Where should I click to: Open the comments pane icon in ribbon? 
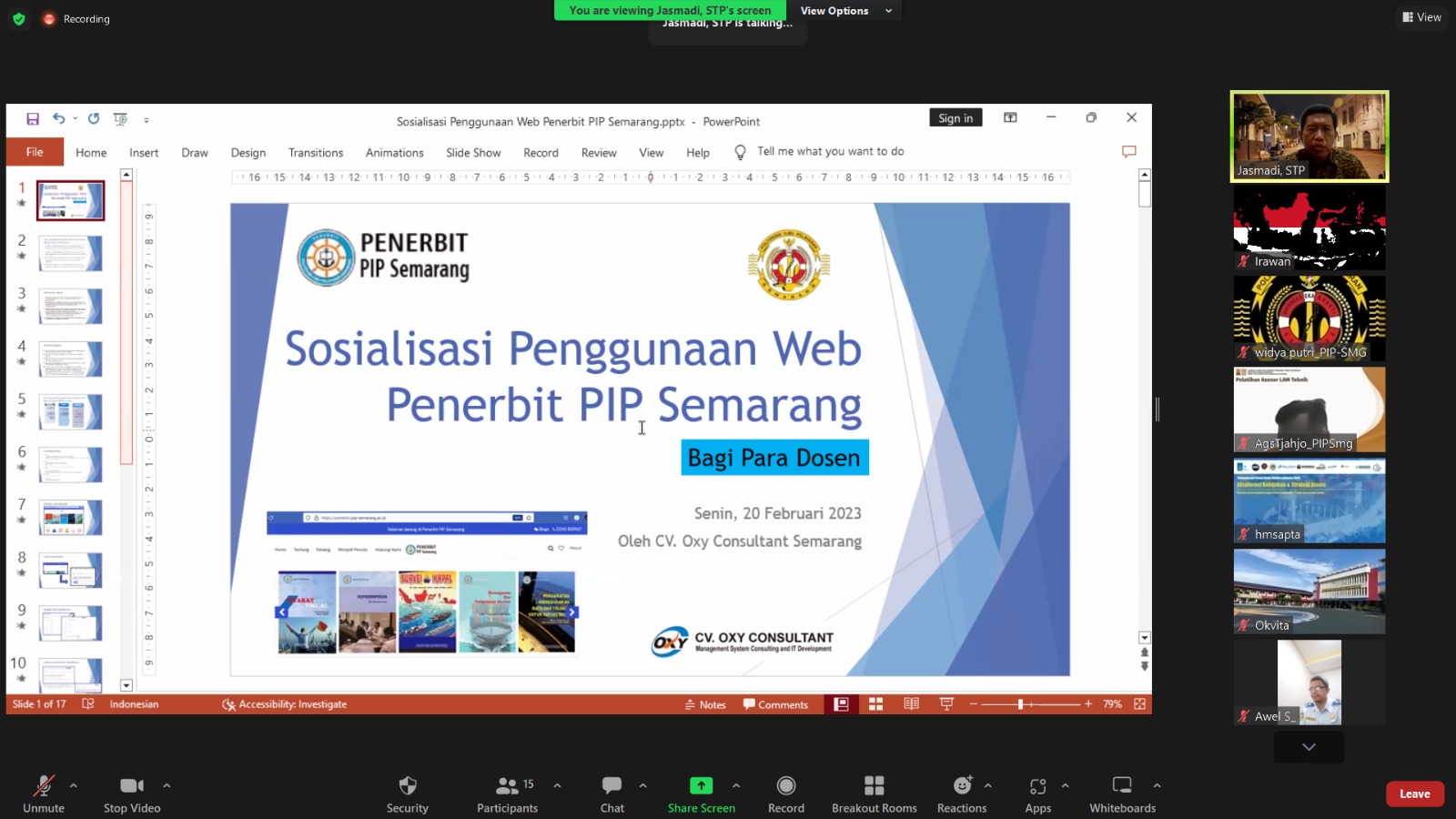[x=1129, y=152]
